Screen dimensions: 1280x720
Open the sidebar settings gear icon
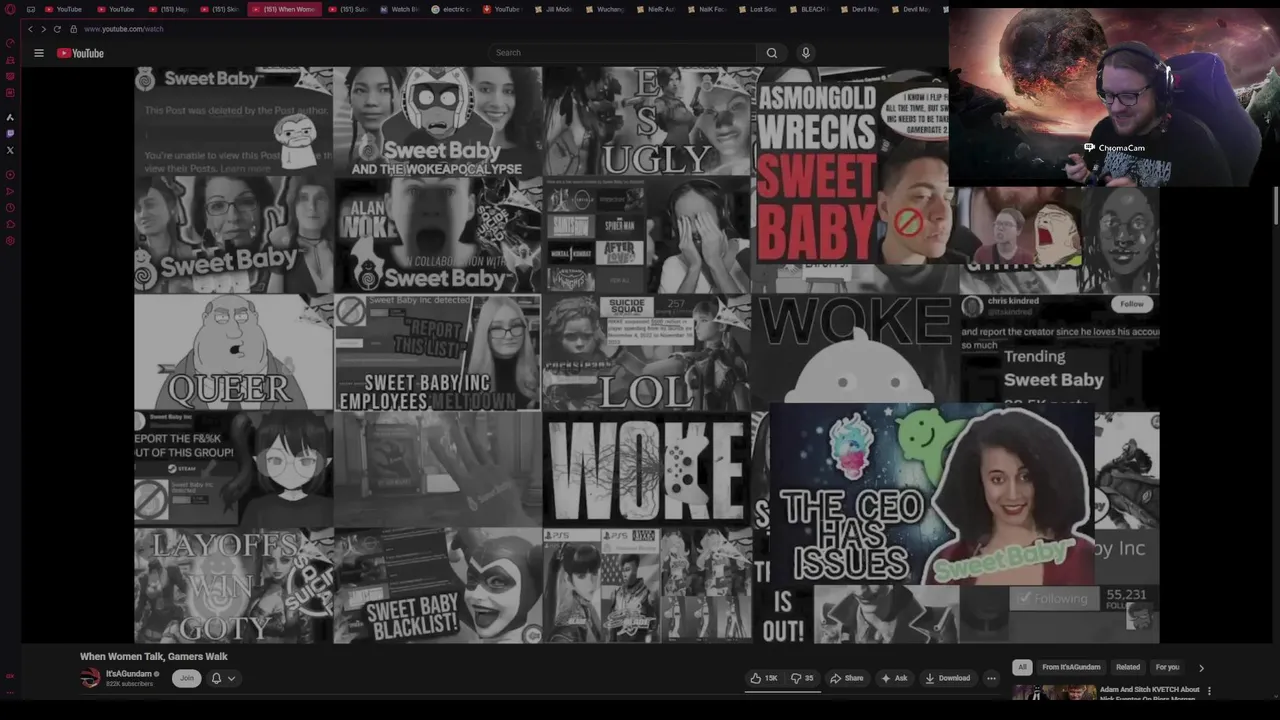click(10, 241)
